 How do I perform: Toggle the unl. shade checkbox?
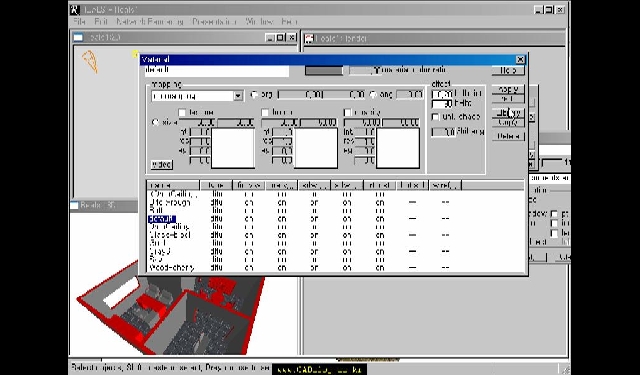coord(436,117)
